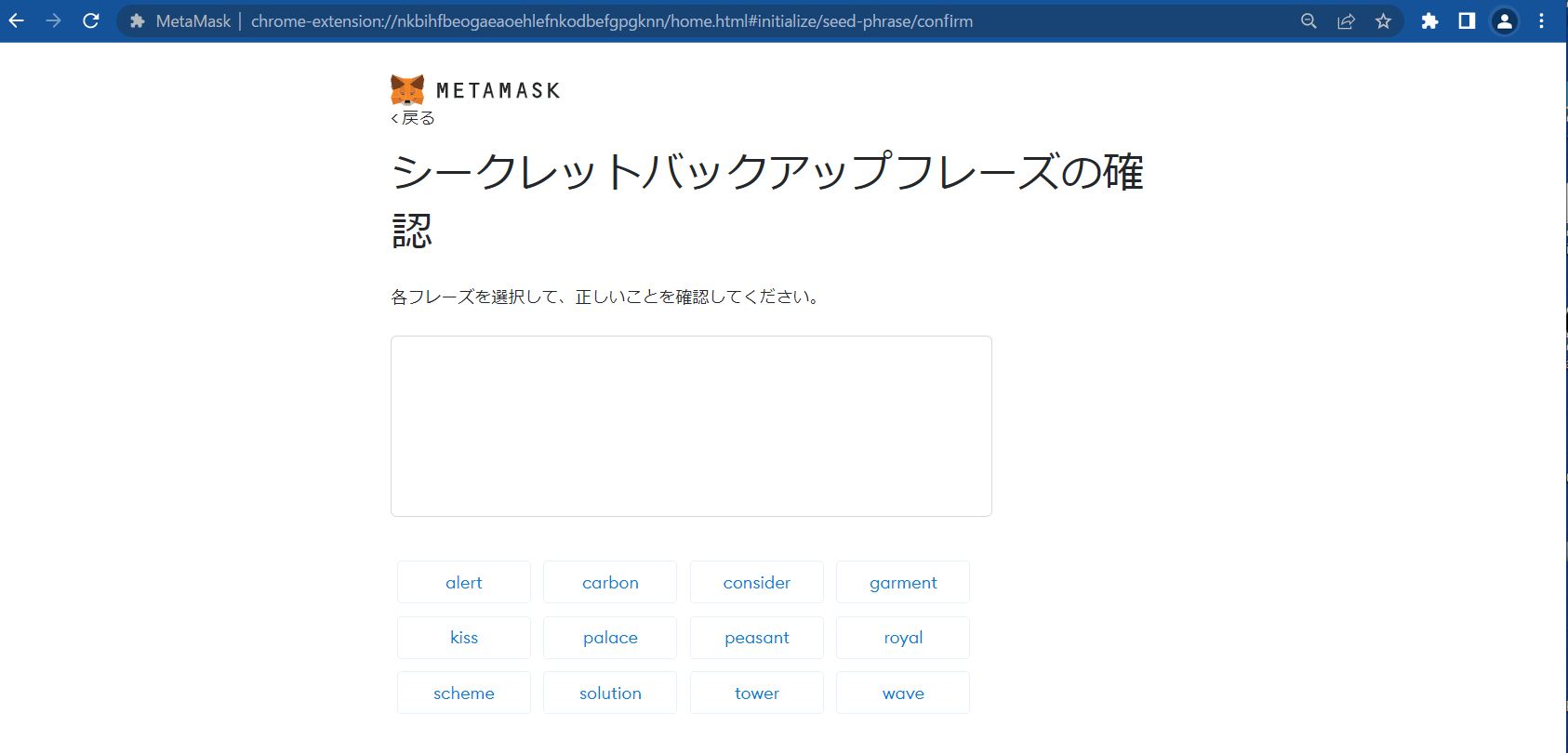
Task: Select the seed word "tower"
Action: coord(757,693)
